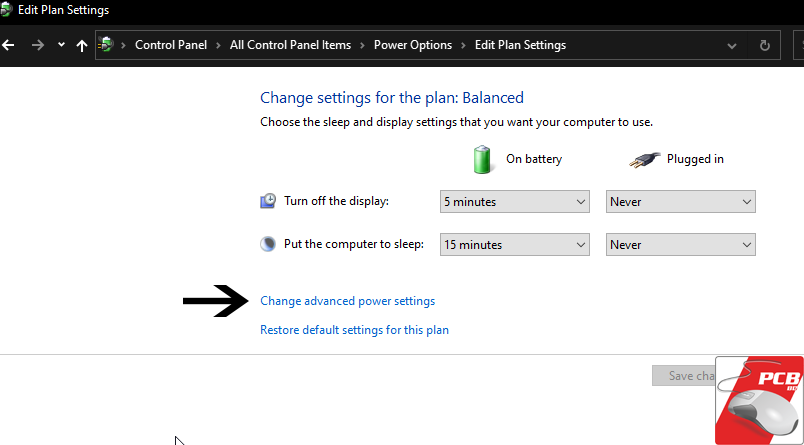Expand the address bar history dropdown
The width and height of the screenshot is (804, 445).
click(x=733, y=45)
